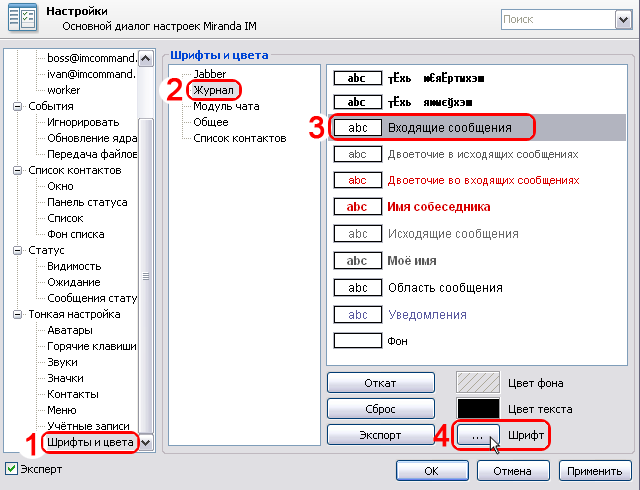
Task: Select Модуль чата in the group list
Action: 228,107
